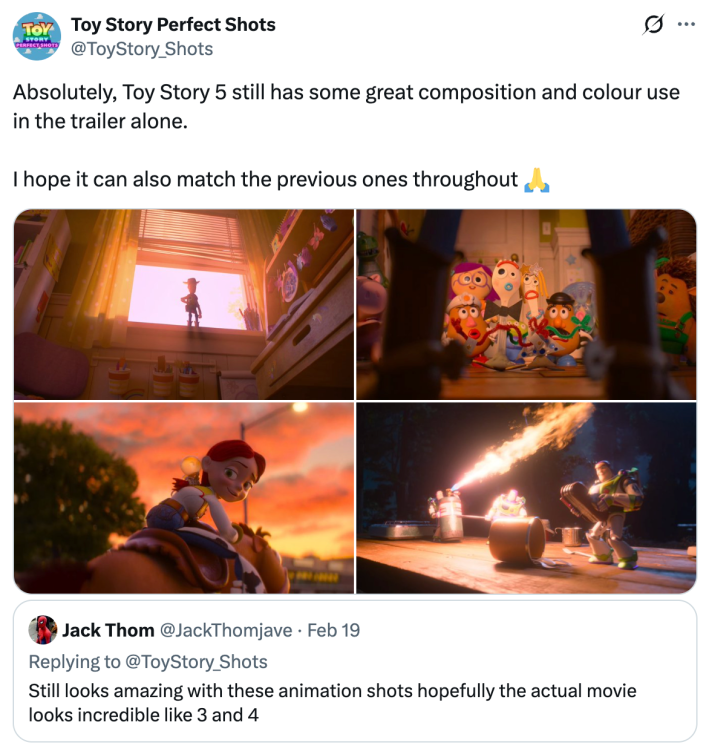Open the tweet's more options menu

(686, 23)
